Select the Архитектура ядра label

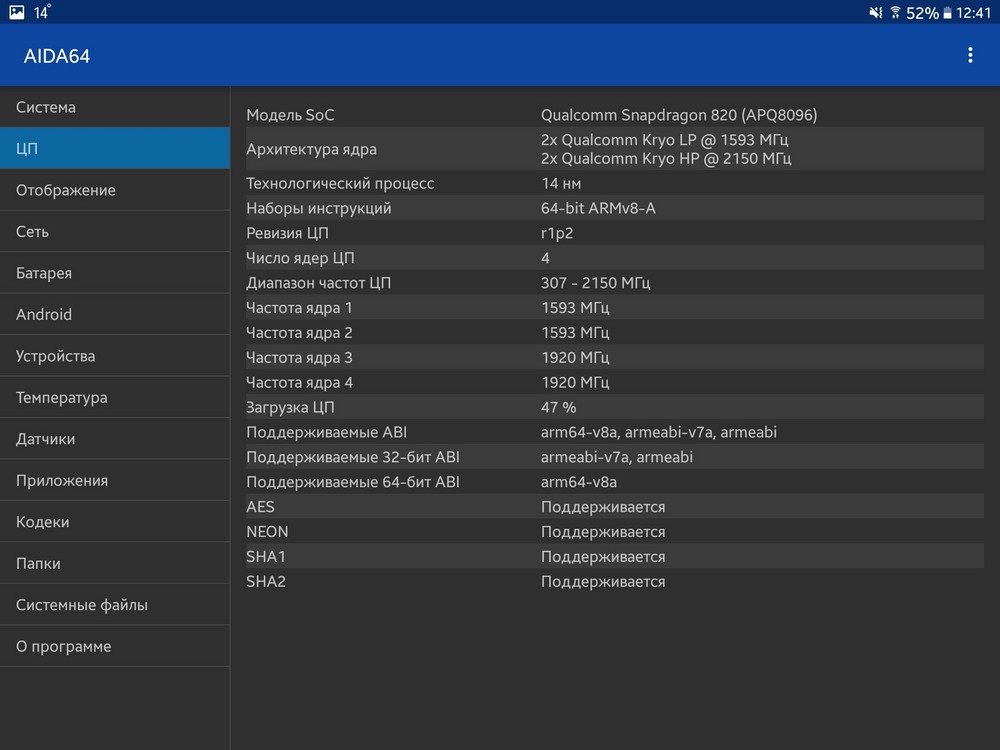311,149
